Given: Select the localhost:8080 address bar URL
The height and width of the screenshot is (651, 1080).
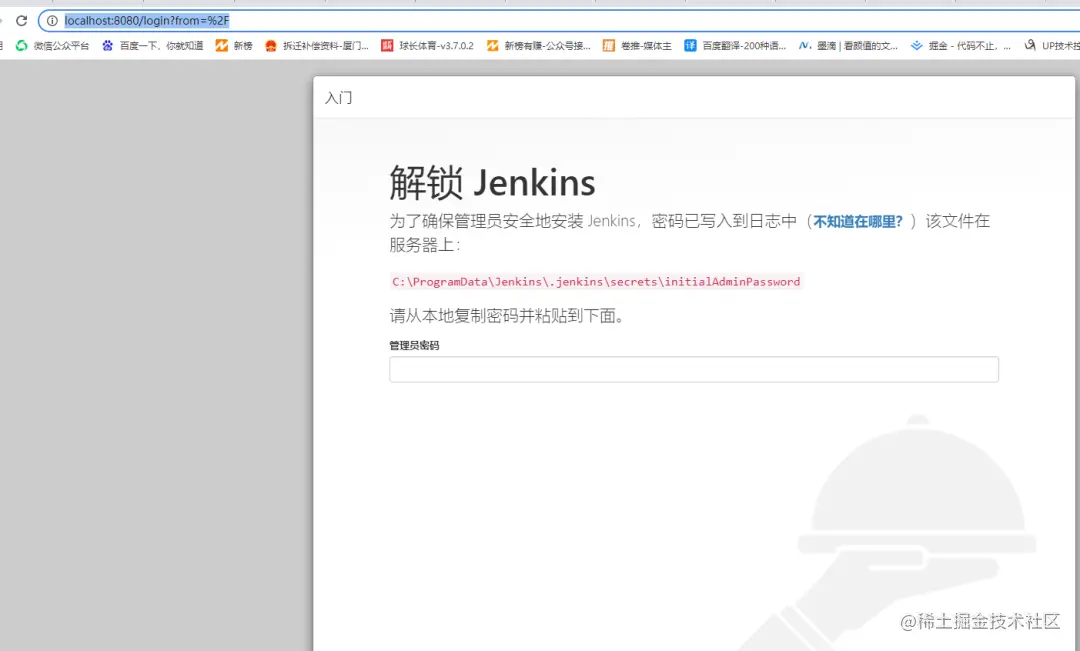Looking at the screenshot, I should point(147,21).
